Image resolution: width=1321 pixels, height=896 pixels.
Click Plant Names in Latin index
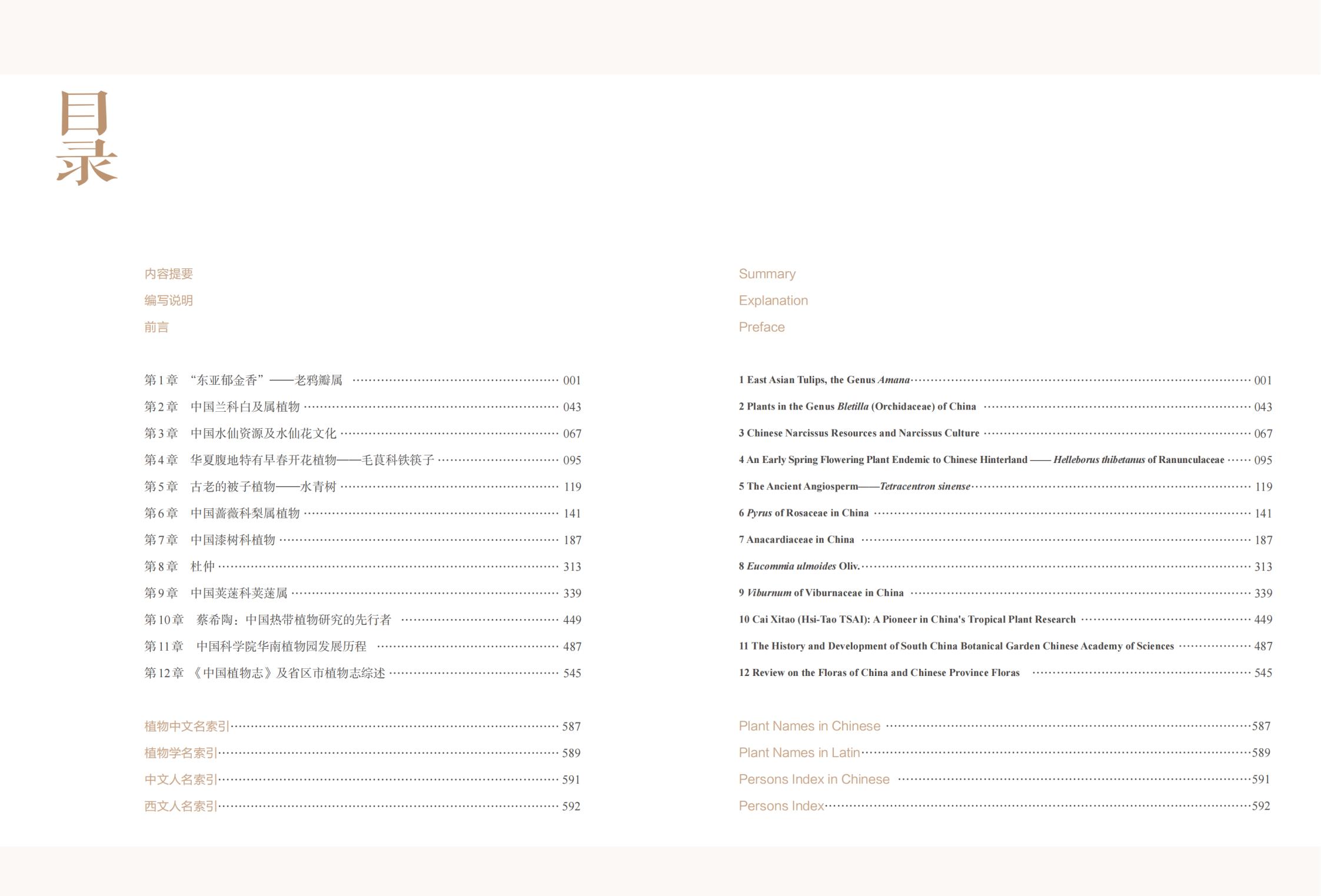click(799, 752)
